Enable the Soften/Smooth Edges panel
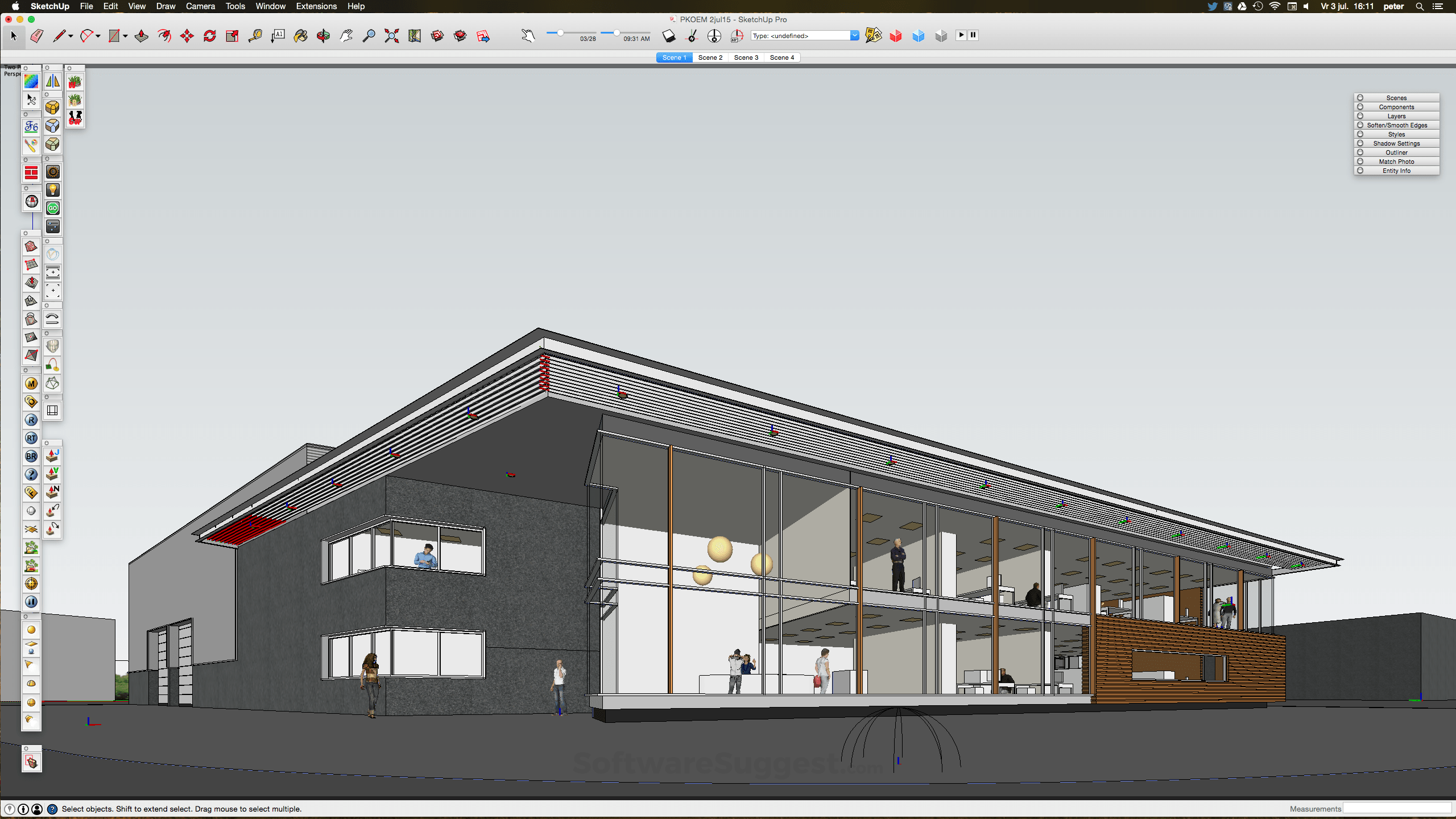 pyautogui.click(x=1398, y=125)
